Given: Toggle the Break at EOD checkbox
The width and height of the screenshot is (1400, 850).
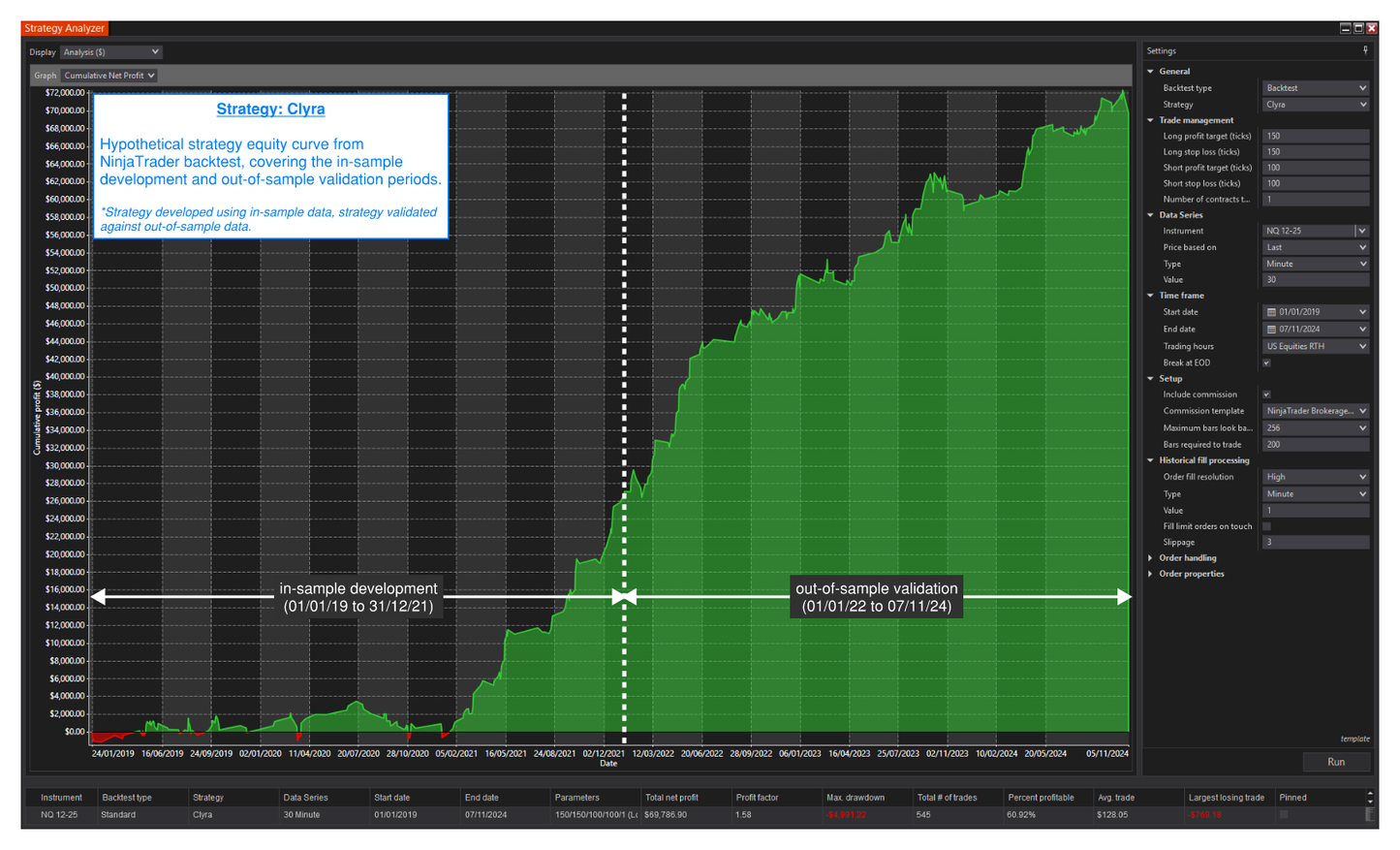Looking at the screenshot, I should click(x=1266, y=362).
